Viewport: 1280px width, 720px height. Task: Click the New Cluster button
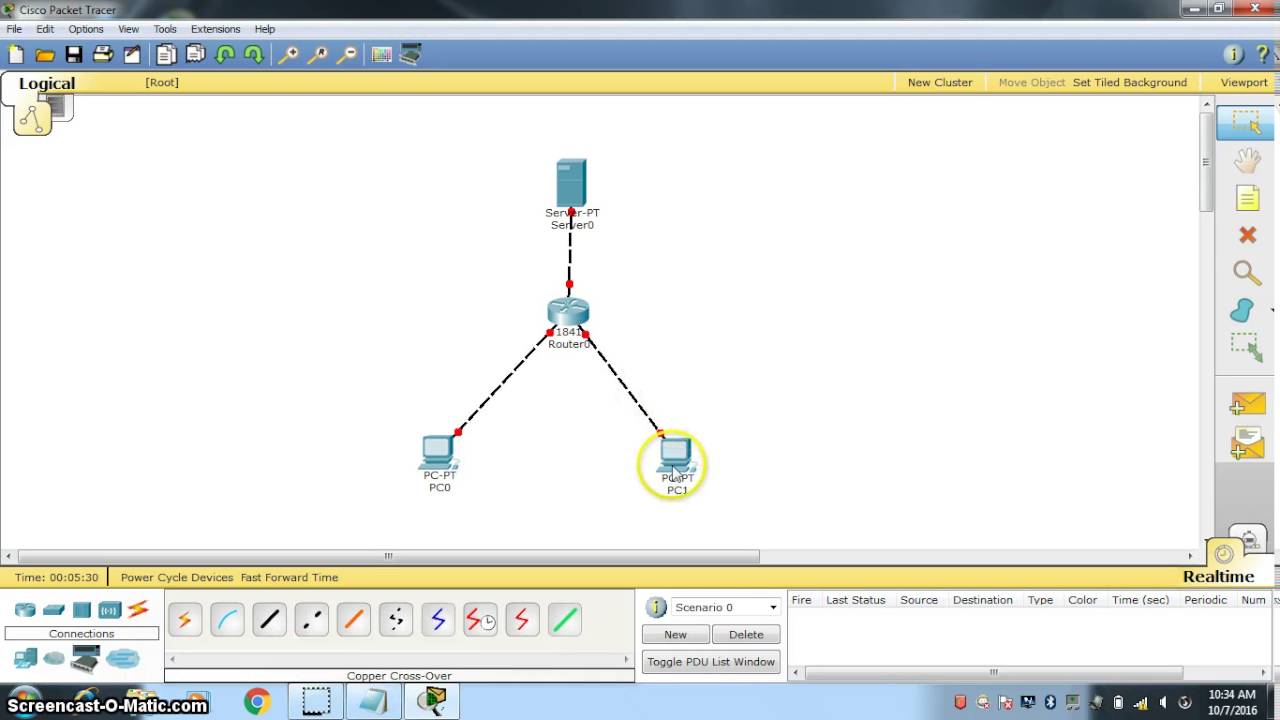(940, 82)
